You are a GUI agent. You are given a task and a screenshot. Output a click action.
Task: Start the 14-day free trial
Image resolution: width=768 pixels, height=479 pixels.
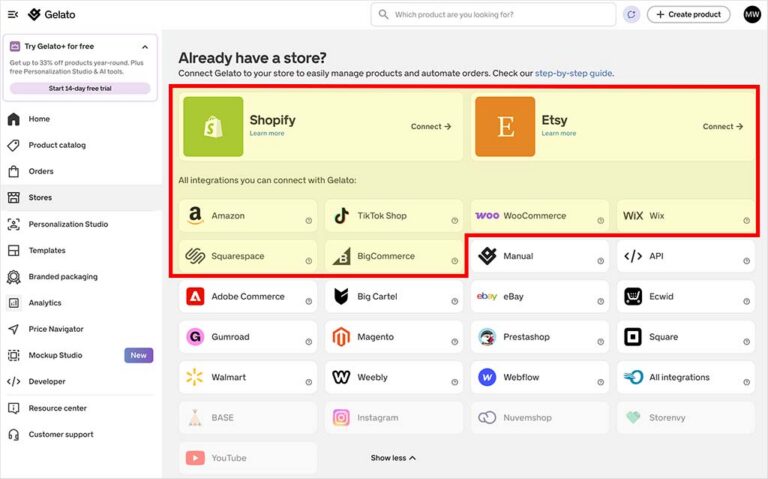coord(80,88)
